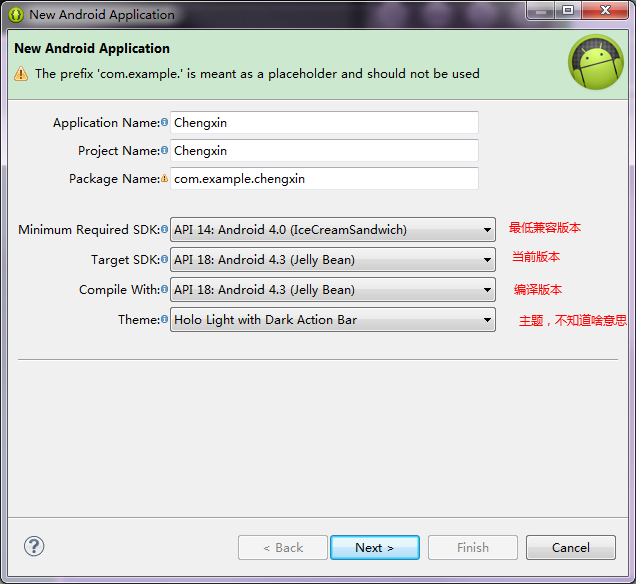Click the info icon next to Target SDK

[x=164, y=259]
